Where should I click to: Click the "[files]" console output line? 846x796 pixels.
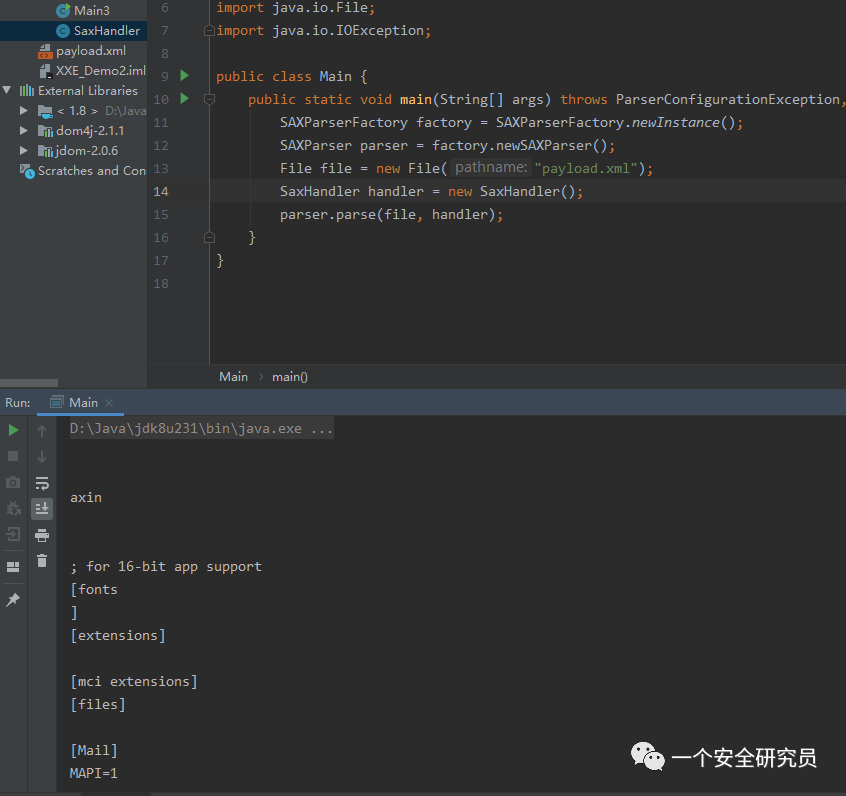[x=98, y=704]
